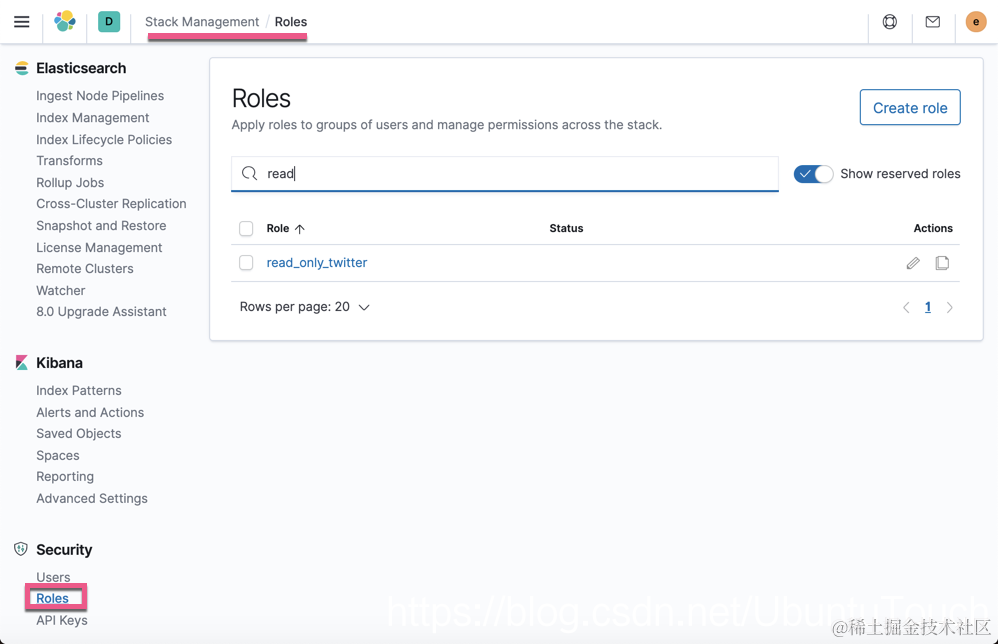The height and width of the screenshot is (644, 998).
Task: Click Create role button
Action: coord(910,108)
